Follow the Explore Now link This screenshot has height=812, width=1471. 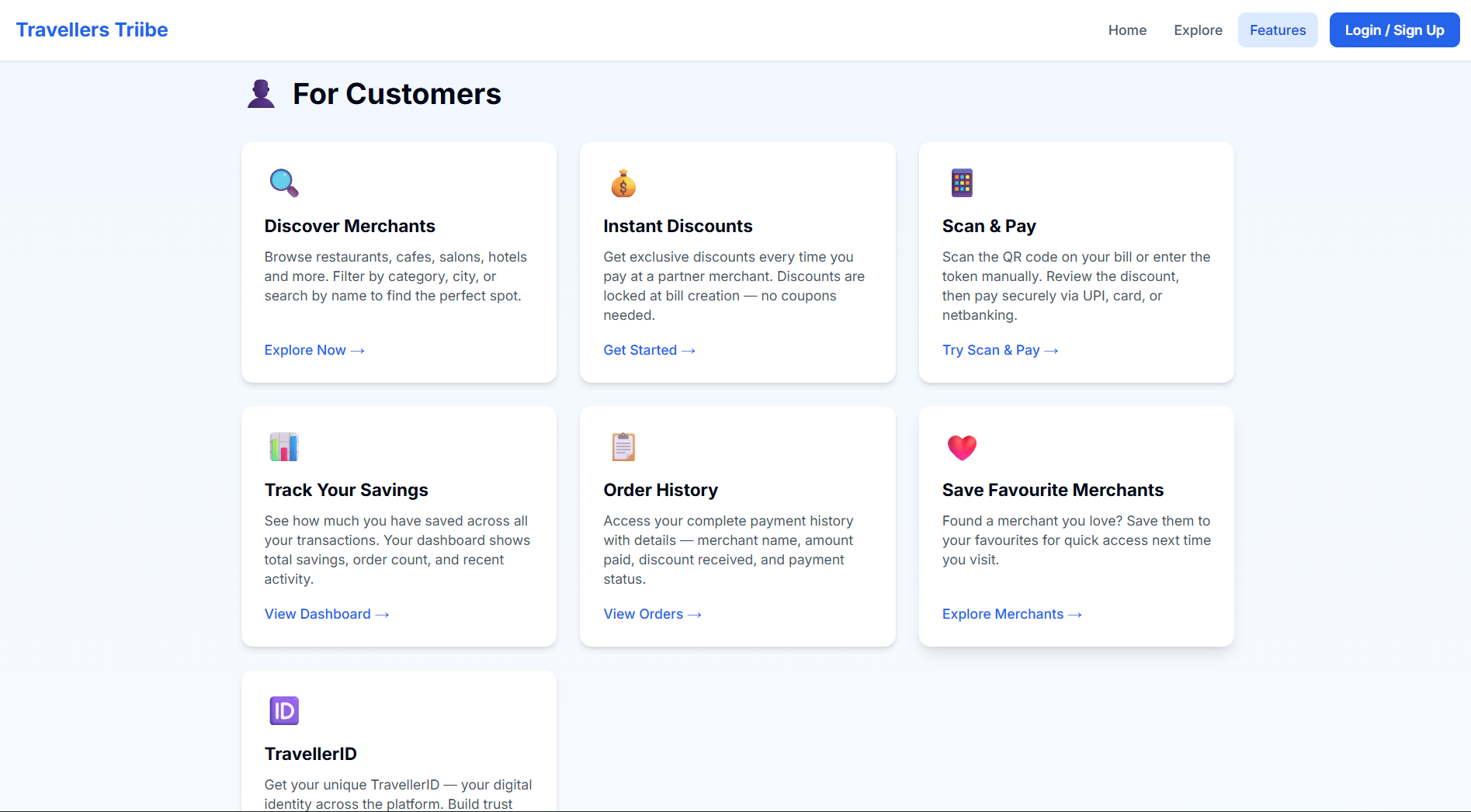click(314, 350)
